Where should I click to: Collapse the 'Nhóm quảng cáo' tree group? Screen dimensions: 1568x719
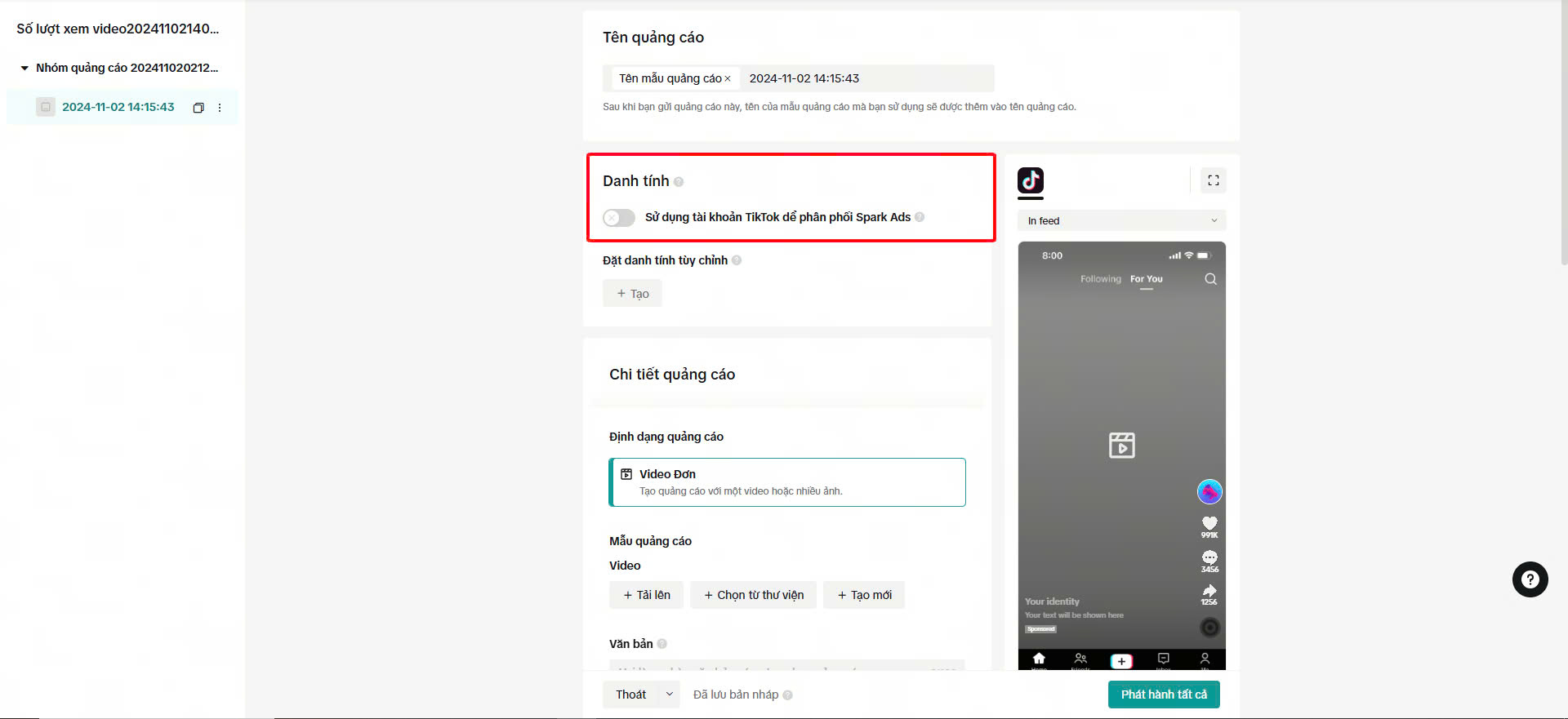(x=24, y=69)
